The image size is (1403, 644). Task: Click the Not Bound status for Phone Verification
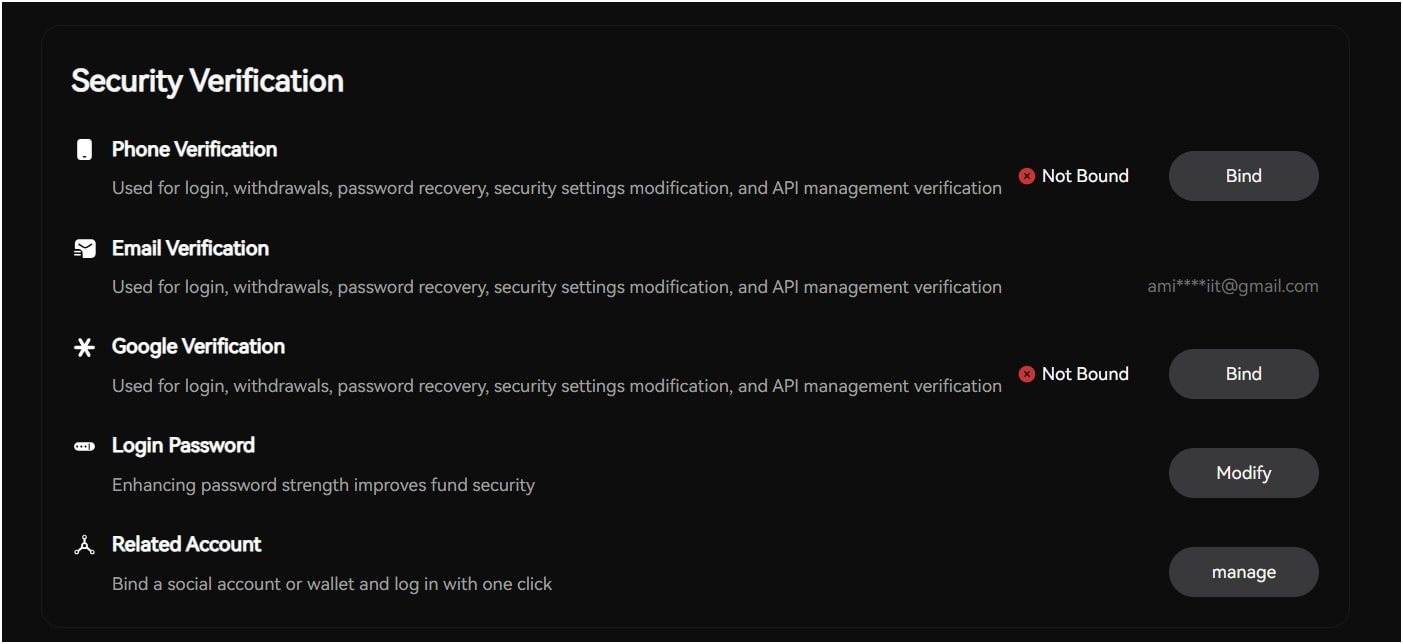pos(1084,176)
